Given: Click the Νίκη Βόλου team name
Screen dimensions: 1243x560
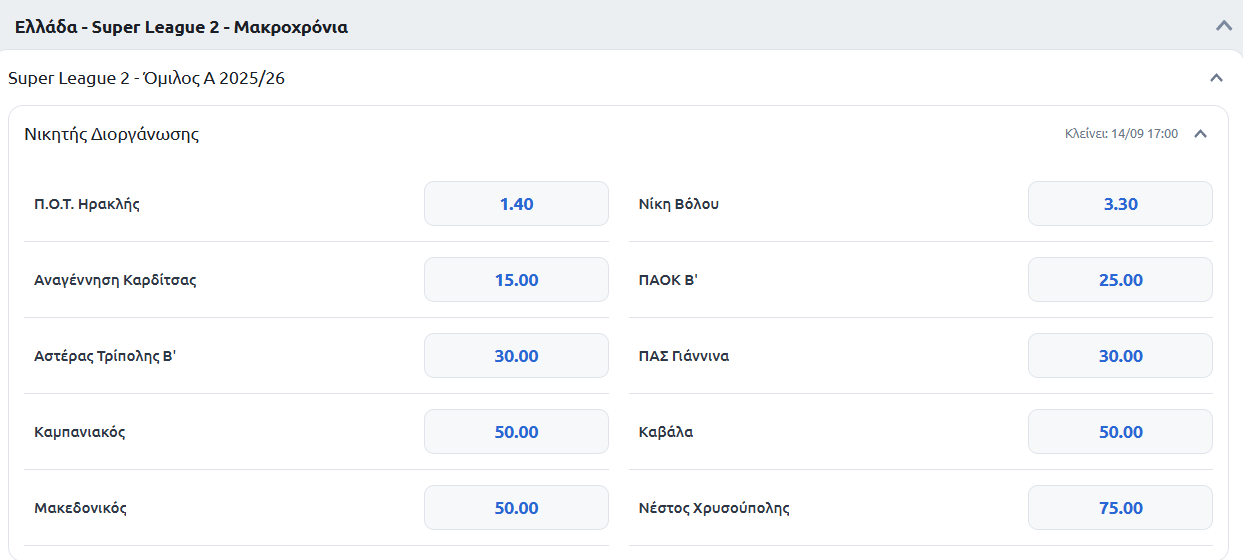Looking at the screenshot, I should tap(678, 204).
